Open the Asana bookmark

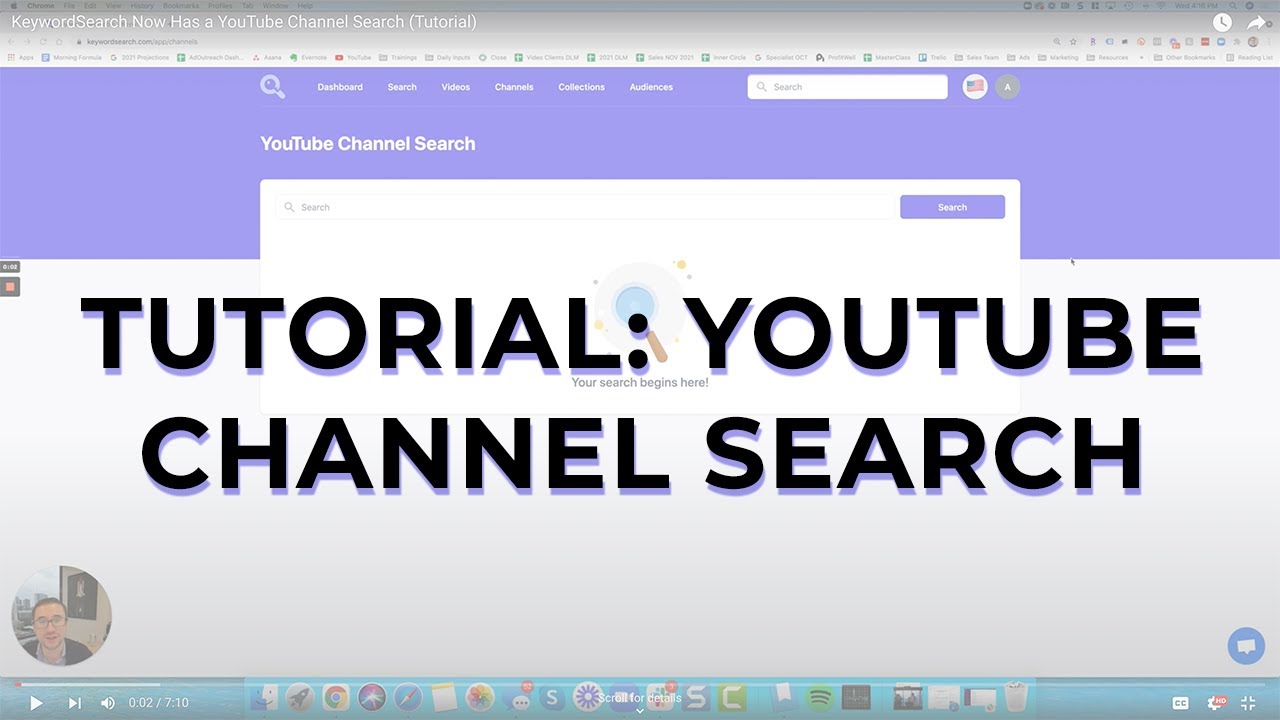[x=267, y=57]
